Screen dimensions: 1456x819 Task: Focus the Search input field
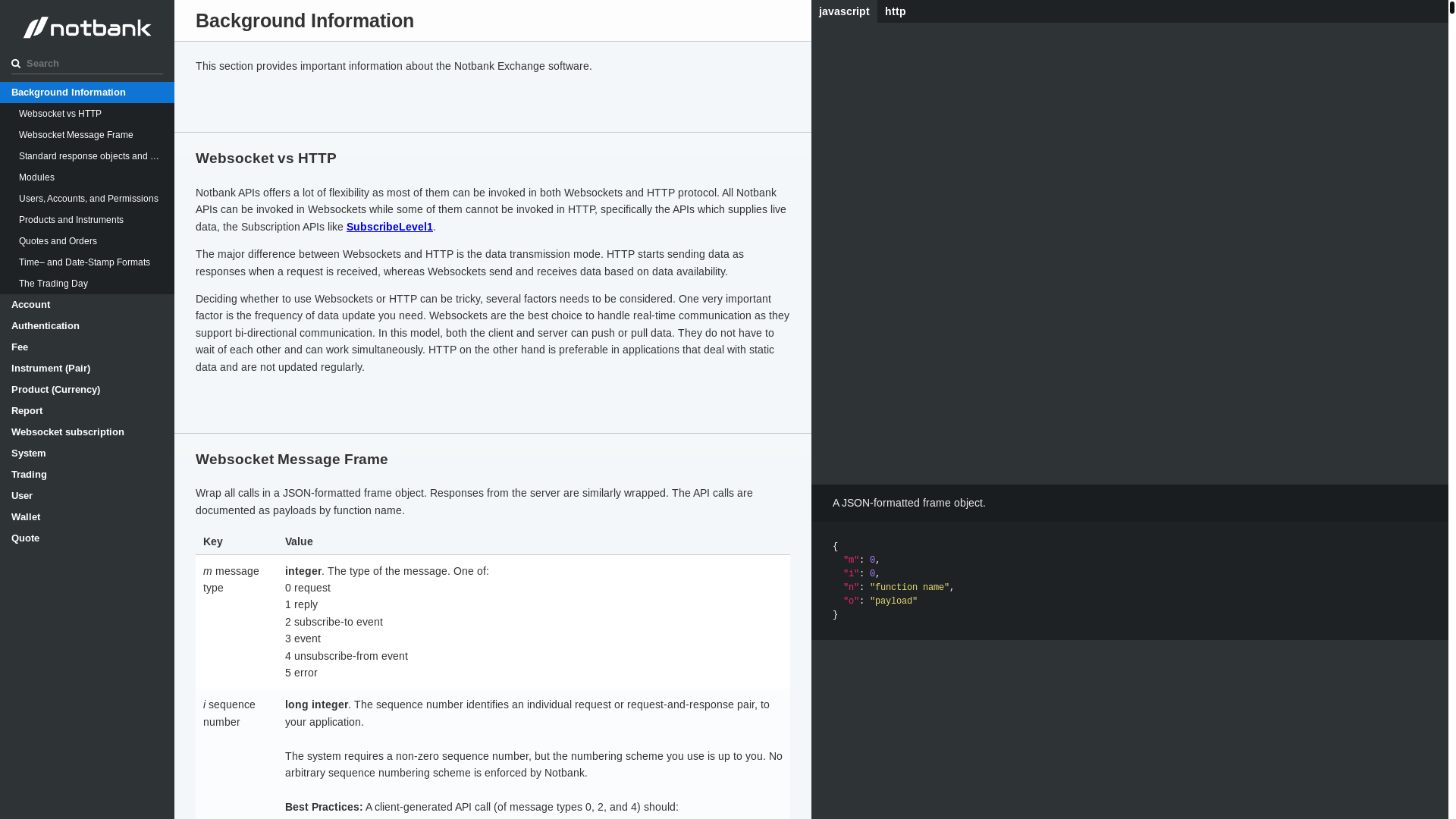tap(87, 64)
